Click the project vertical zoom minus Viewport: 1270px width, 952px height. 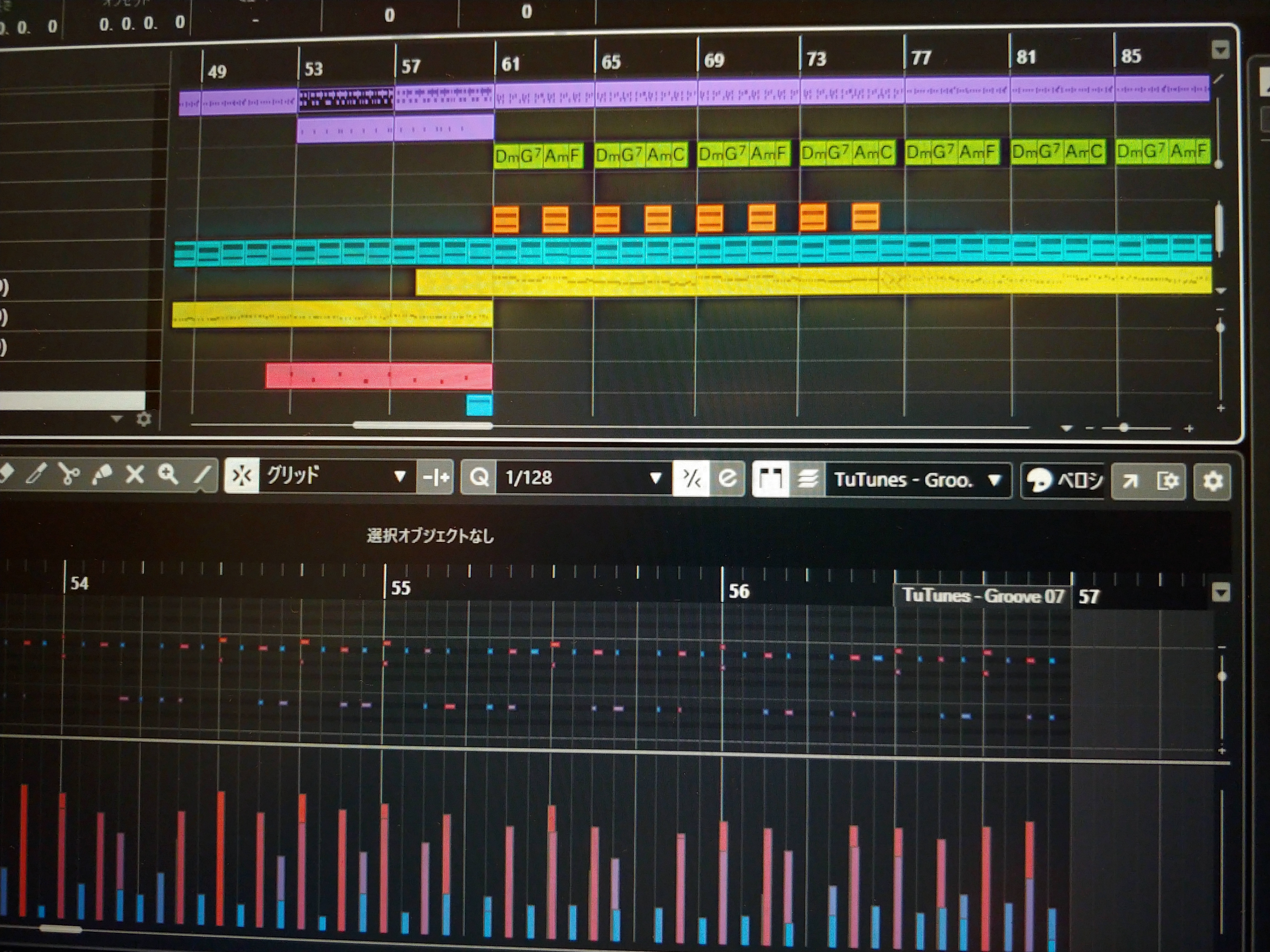tap(1221, 310)
